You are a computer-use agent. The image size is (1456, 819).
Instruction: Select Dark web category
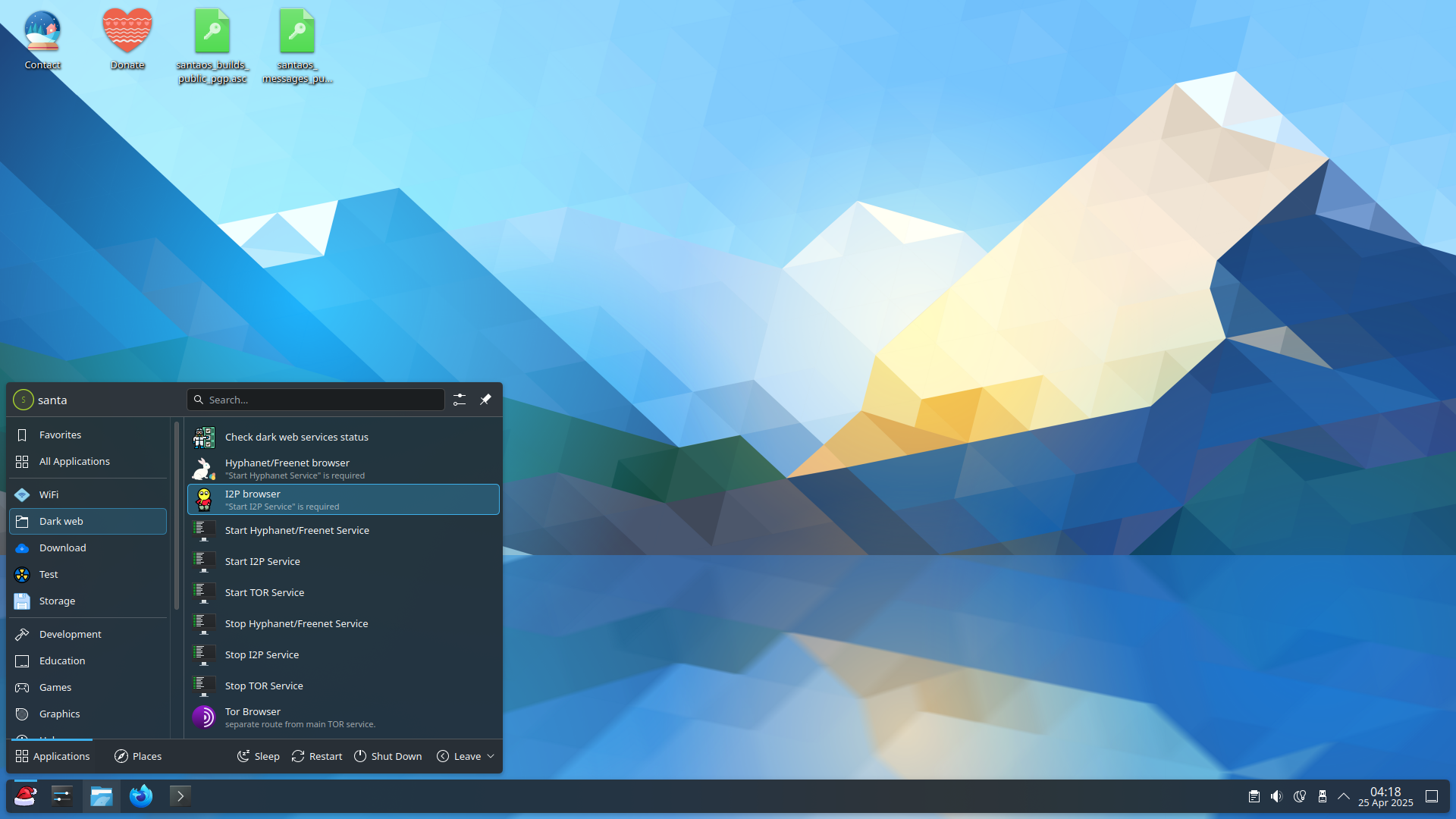tap(88, 521)
